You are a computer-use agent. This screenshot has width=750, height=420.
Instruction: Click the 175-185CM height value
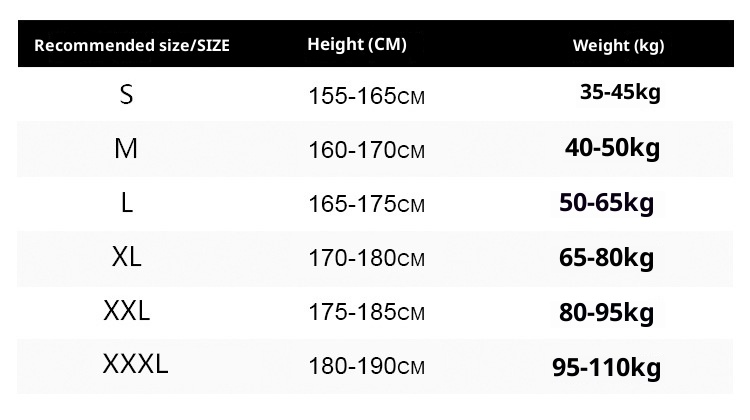367,313
